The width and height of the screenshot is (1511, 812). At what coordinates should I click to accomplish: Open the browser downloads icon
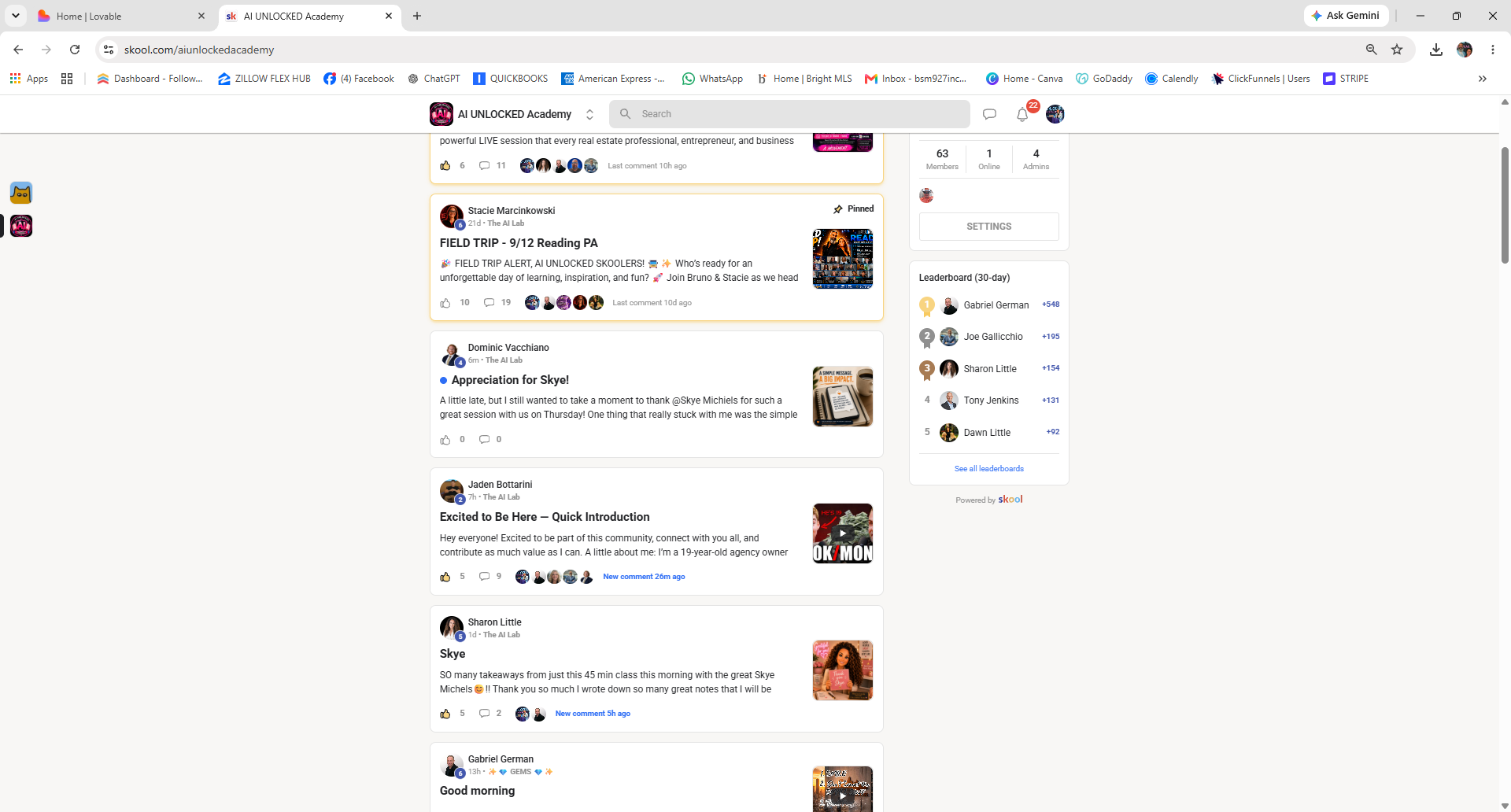pos(1436,50)
